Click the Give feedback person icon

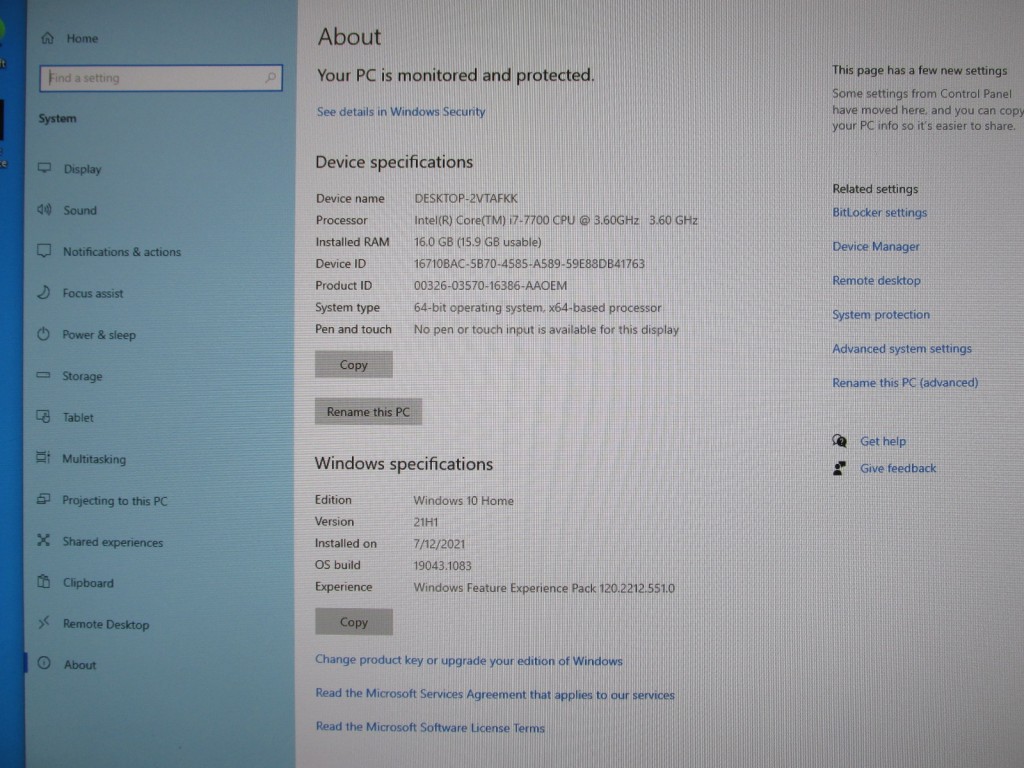coord(840,468)
